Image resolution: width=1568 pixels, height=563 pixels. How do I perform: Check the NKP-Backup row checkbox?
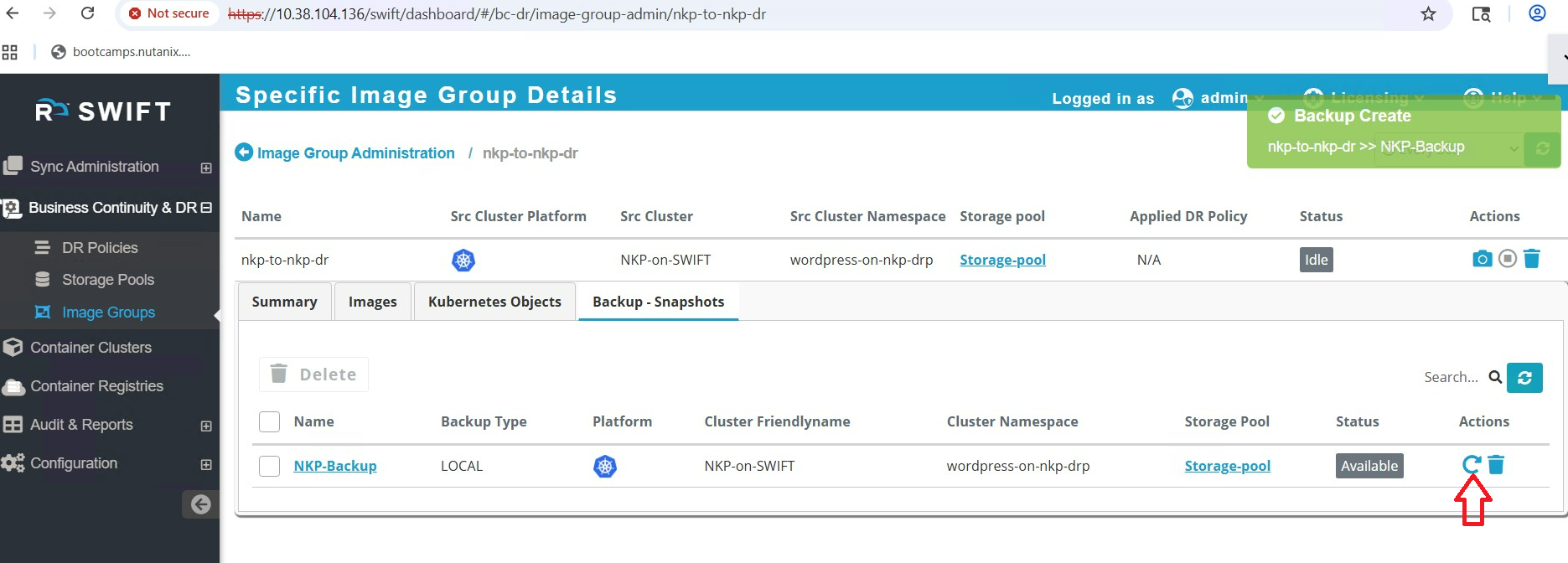[x=269, y=466]
